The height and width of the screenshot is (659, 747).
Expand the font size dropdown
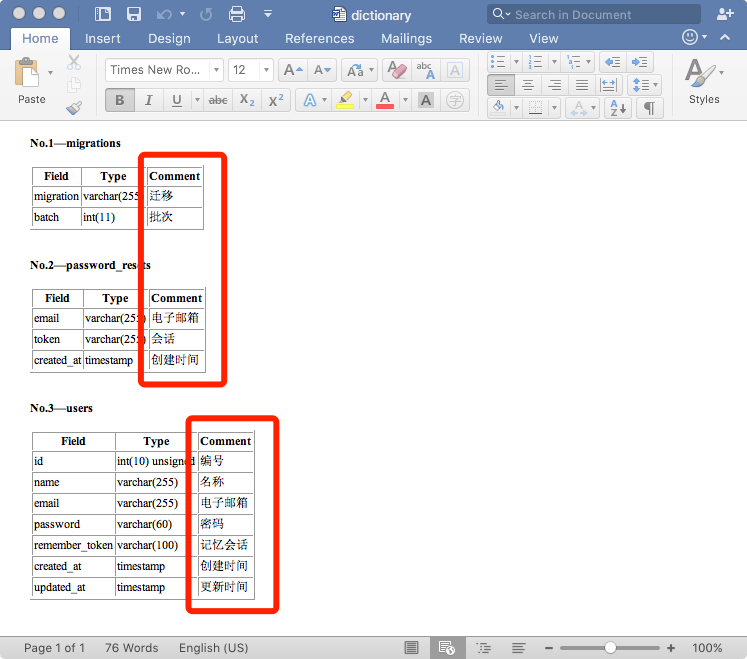pyautogui.click(x=266, y=70)
